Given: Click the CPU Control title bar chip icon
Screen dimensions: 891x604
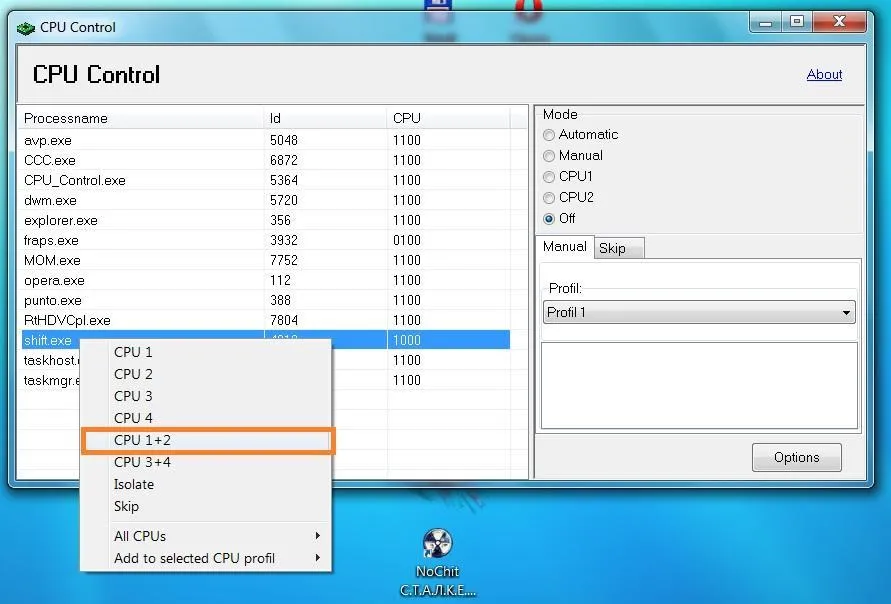Looking at the screenshot, I should pos(25,27).
